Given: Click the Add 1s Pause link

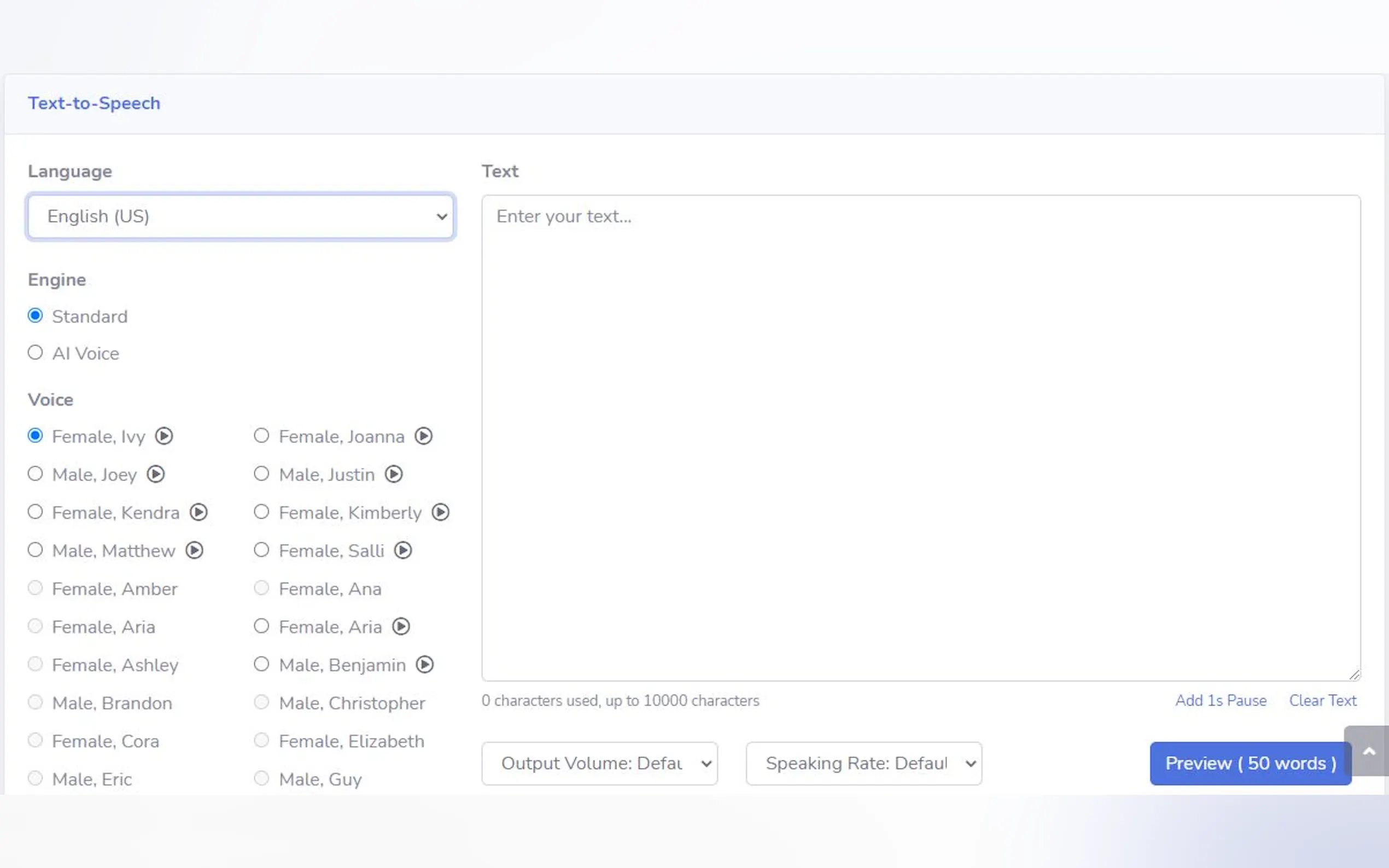Looking at the screenshot, I should [1220, 700].
